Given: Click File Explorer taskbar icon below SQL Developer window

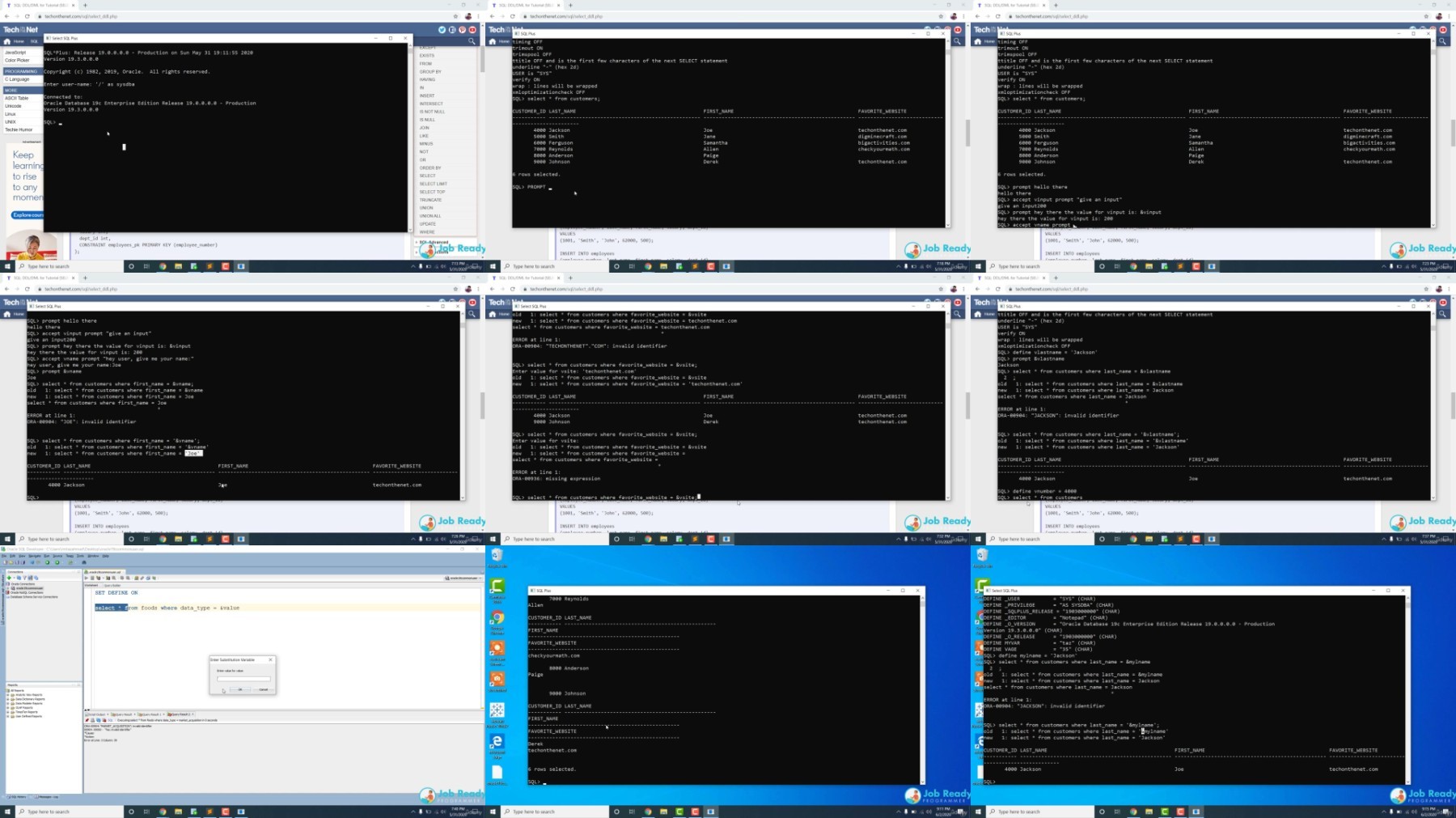Looking at the screenshot, I should (x=178, y=812).
